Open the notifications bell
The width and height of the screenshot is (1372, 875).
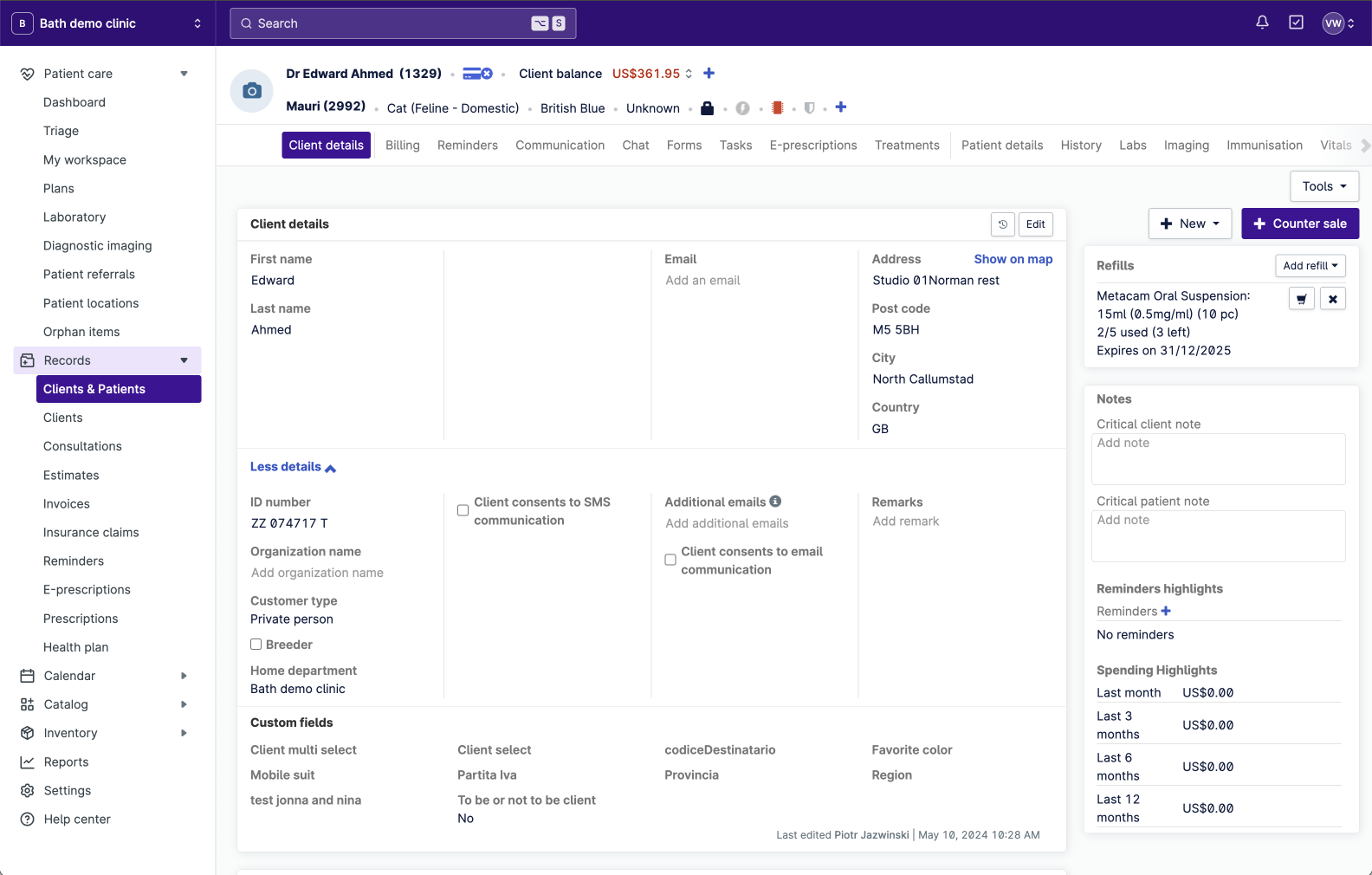point(1262,23)
